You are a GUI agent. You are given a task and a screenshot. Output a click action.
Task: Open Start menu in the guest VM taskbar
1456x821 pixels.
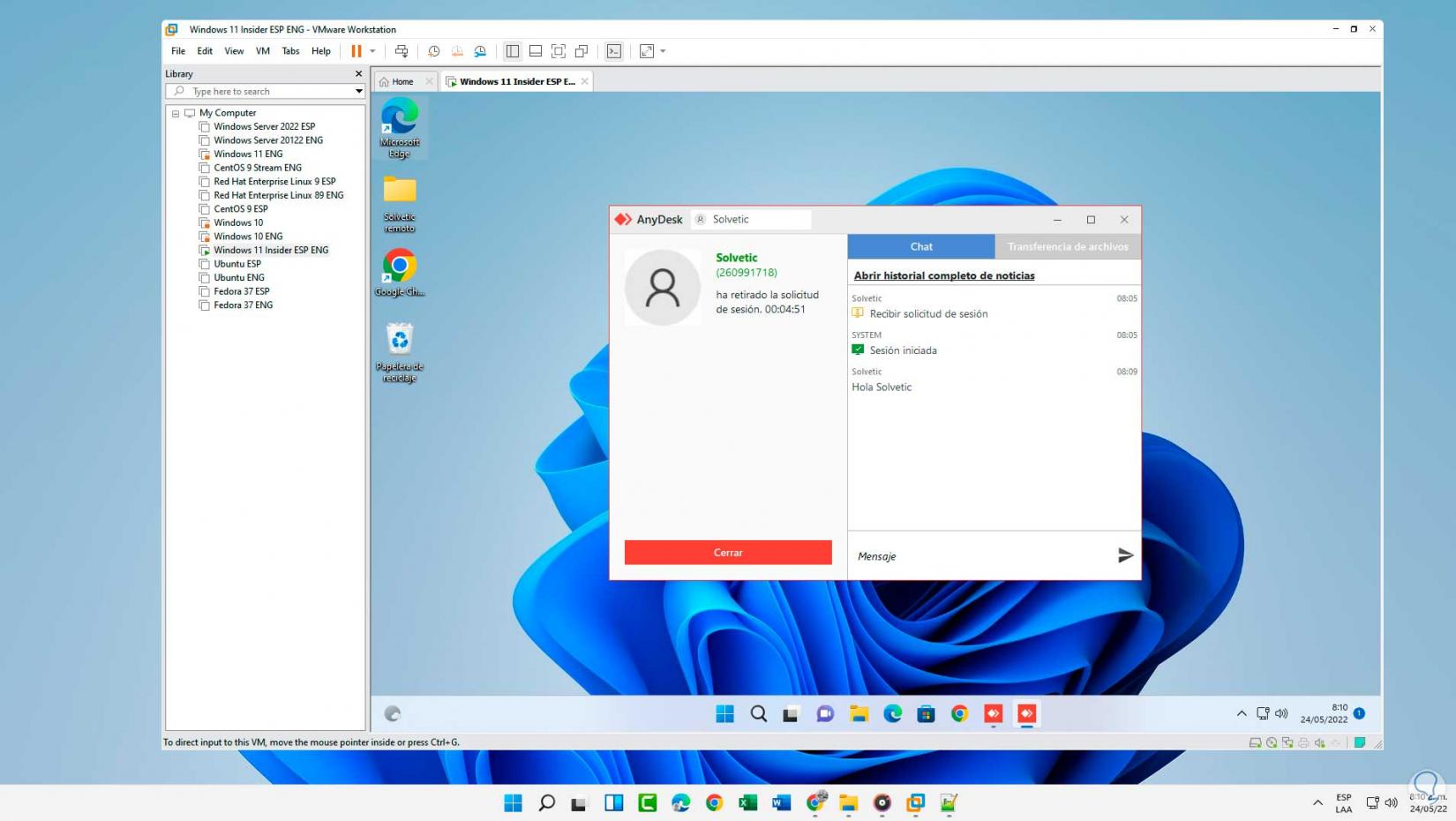(x=724, y=713)
